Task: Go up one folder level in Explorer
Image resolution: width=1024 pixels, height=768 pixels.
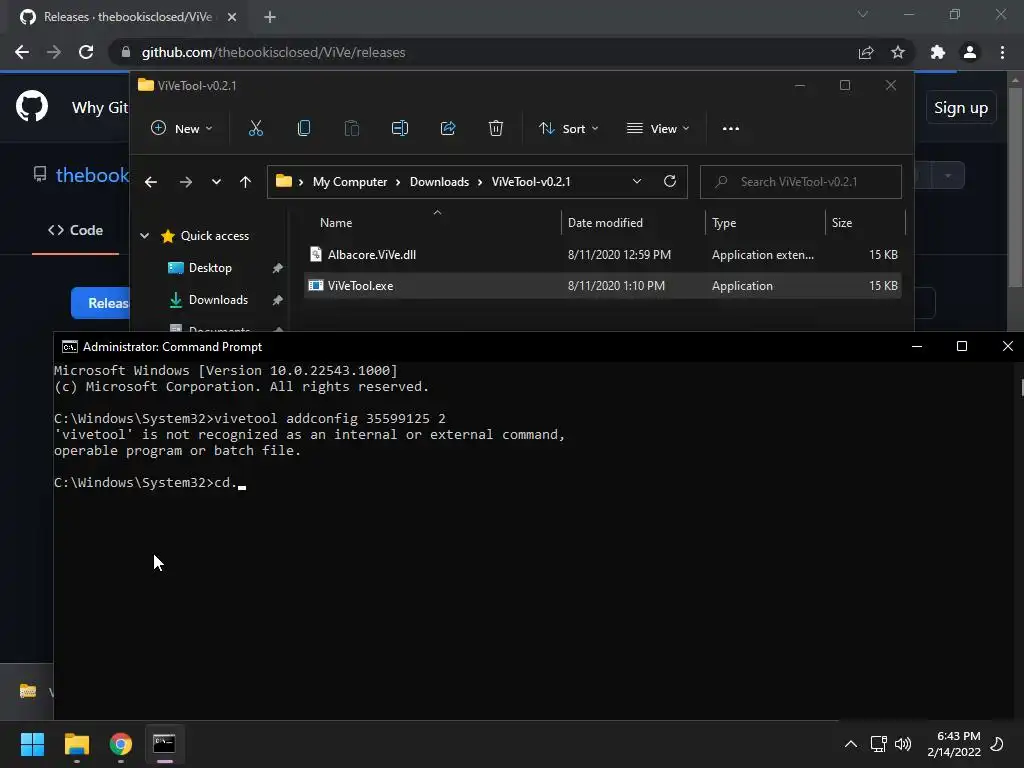Action: pos(245,182)
